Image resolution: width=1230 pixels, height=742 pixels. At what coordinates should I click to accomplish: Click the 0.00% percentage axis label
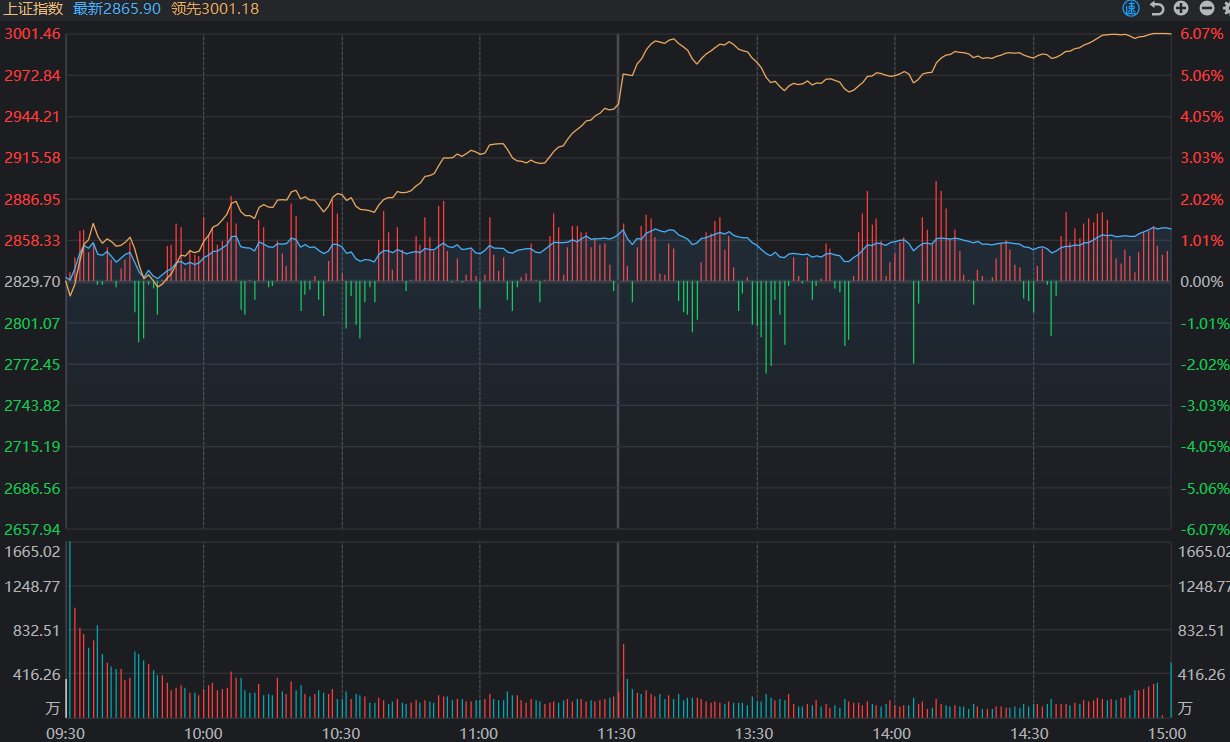pos(1202,282)
